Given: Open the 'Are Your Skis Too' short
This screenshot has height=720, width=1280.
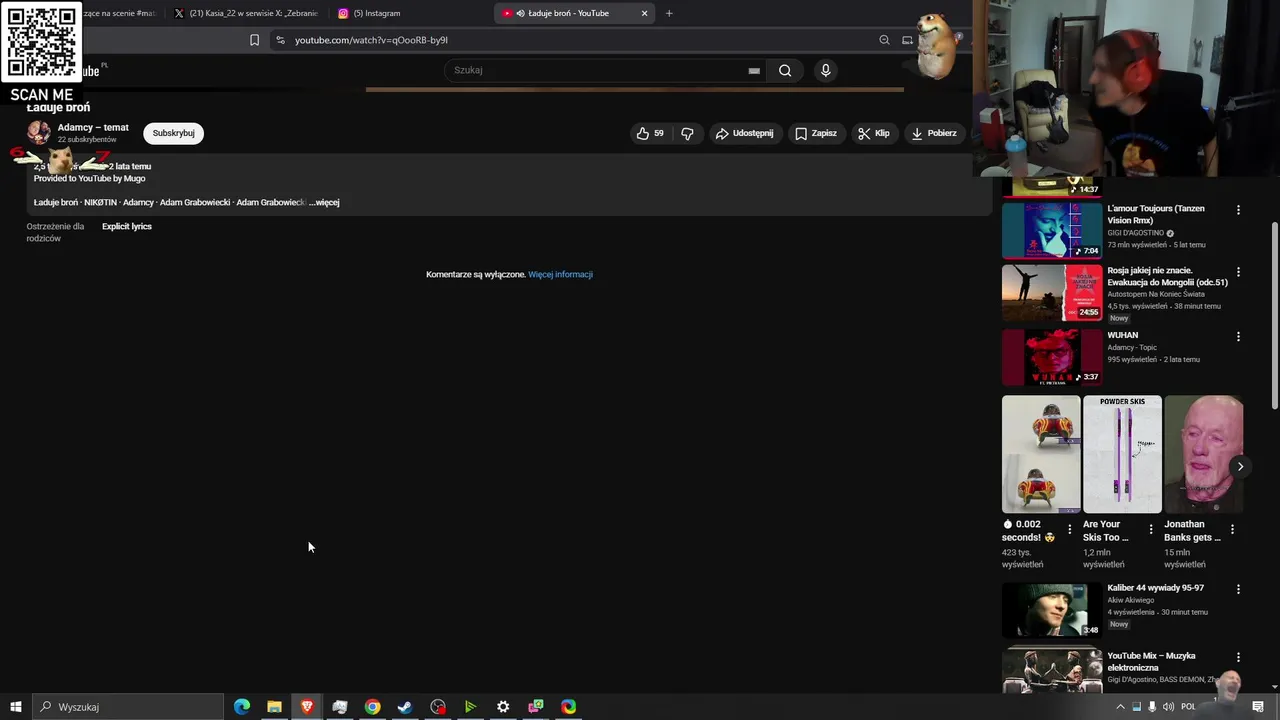Looking at the screenshot, I should point(1122,454).
